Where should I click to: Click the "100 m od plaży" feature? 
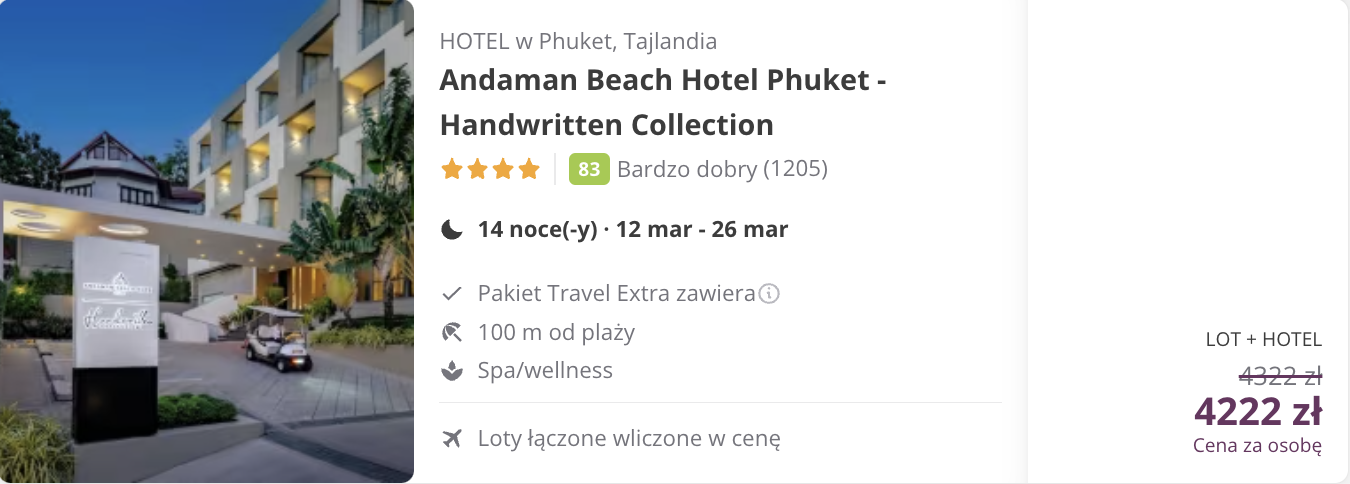[556, 332]
